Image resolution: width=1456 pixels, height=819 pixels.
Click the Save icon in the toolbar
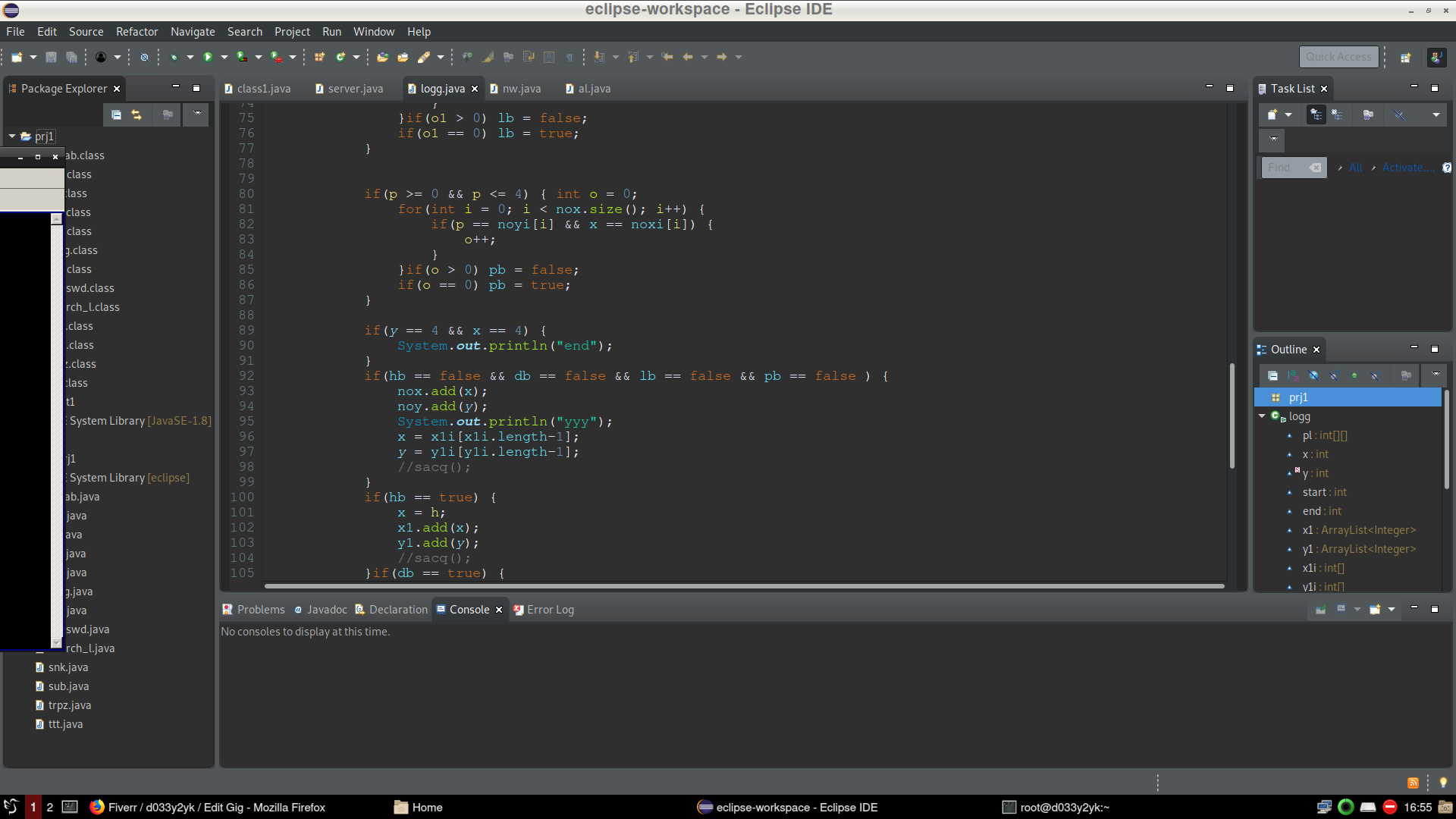tap(51, 57)
